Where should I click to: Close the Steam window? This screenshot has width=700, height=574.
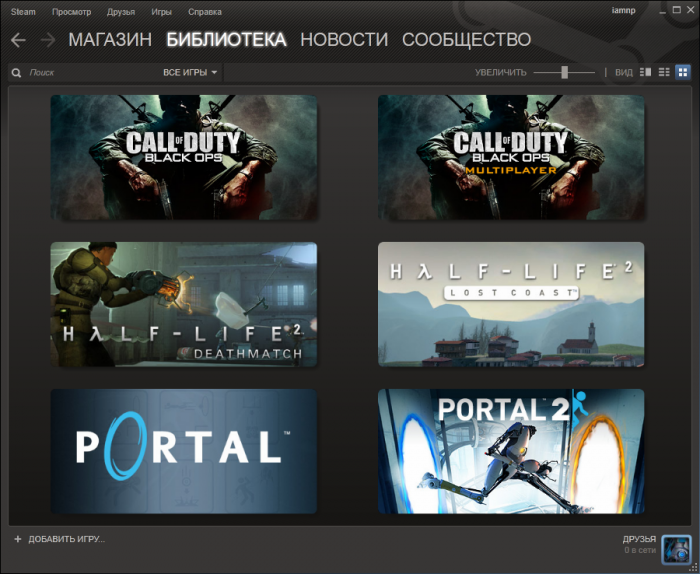point(690,10)
